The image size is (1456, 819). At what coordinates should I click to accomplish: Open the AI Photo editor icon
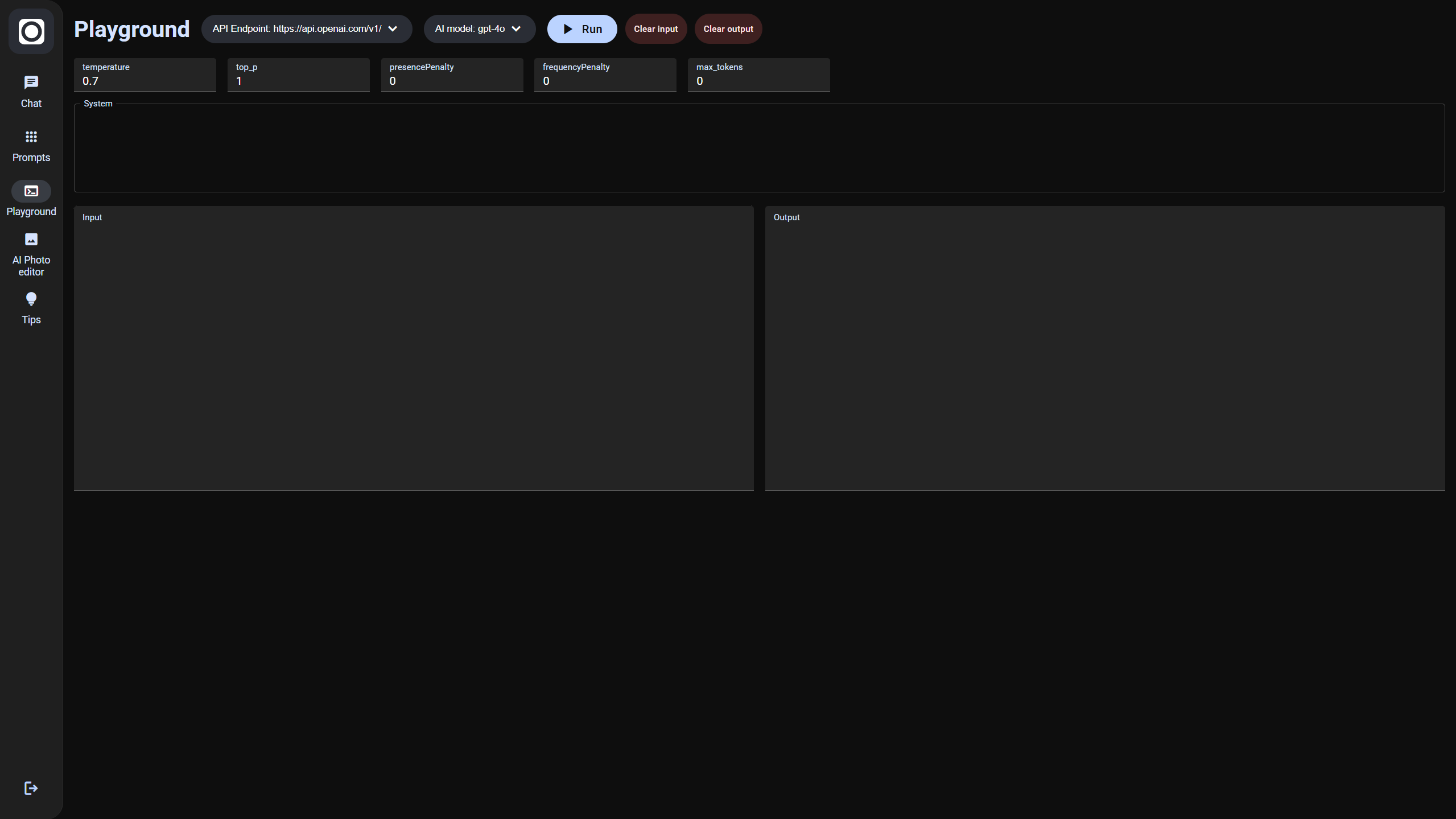31,239
